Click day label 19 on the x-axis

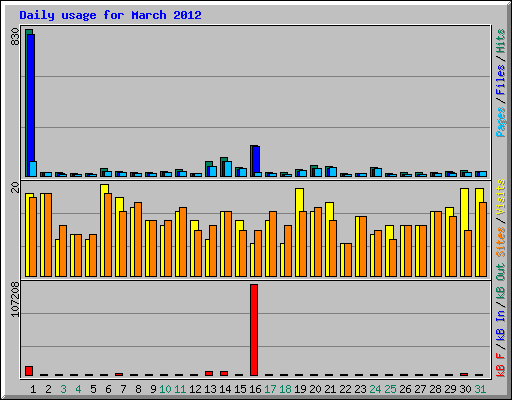[300, 389]
